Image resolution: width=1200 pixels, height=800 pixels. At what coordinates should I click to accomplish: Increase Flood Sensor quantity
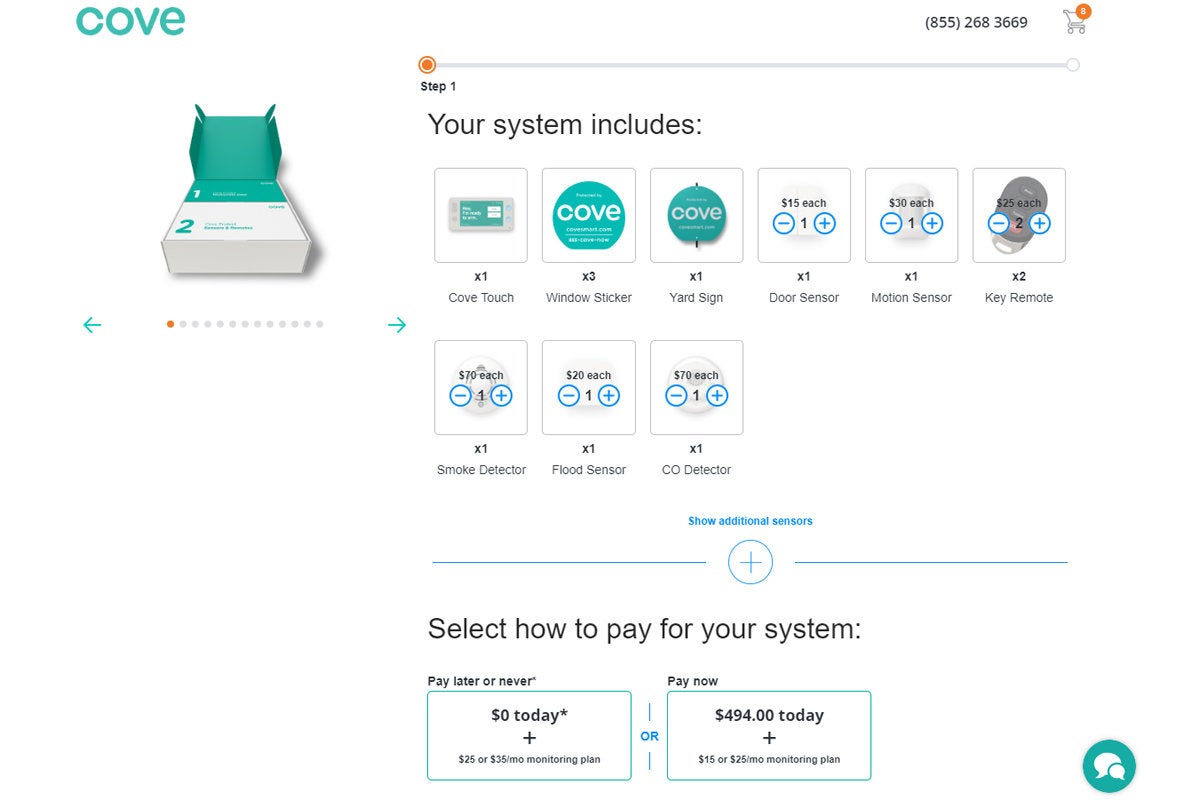(x=608, y=396)
